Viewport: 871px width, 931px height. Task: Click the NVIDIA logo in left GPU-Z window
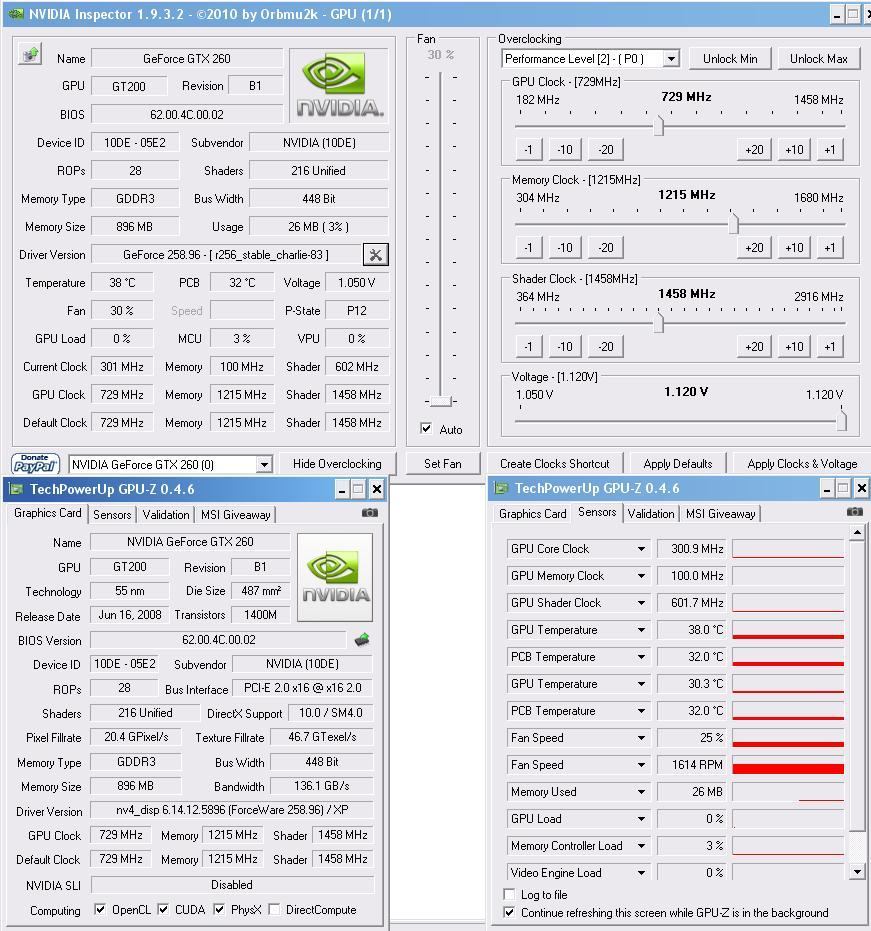click(335, 577)
